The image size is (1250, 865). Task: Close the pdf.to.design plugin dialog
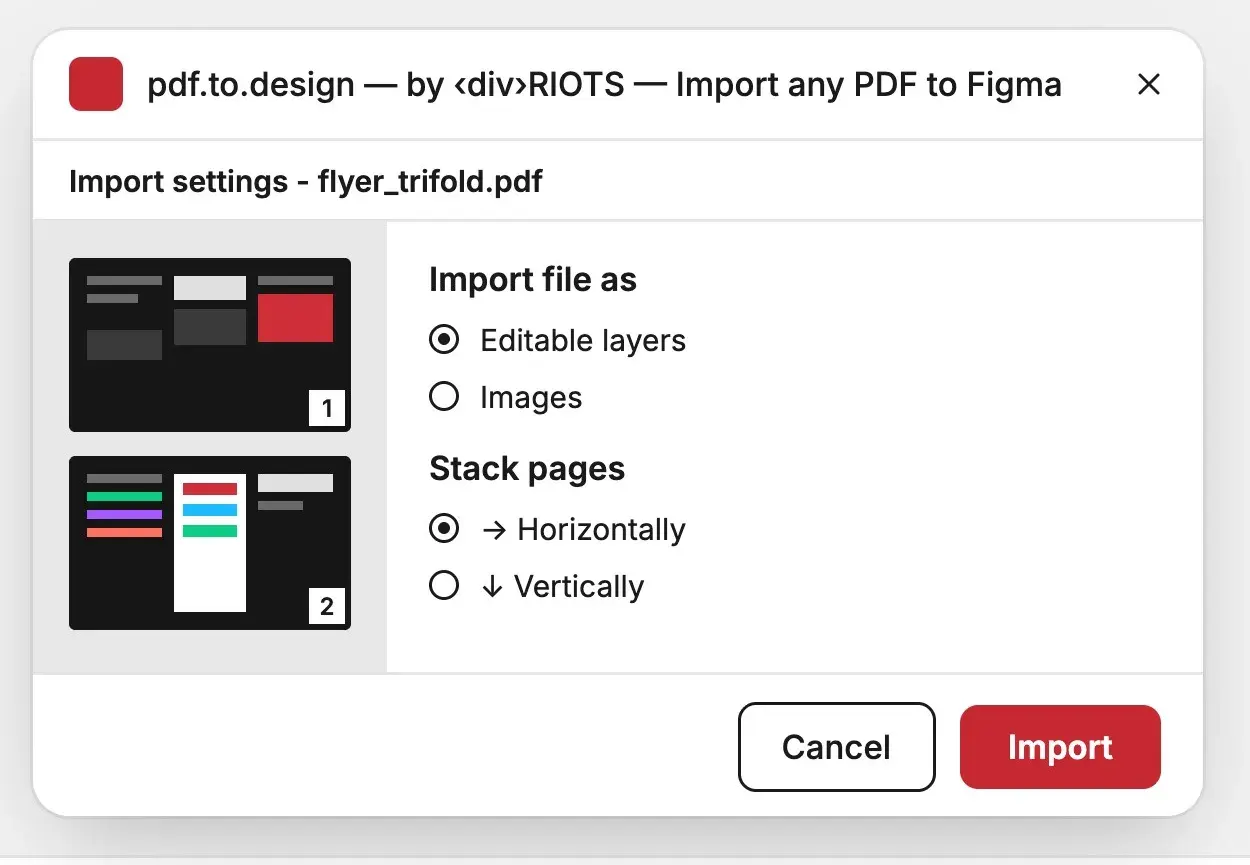(x=1149, y=85)
